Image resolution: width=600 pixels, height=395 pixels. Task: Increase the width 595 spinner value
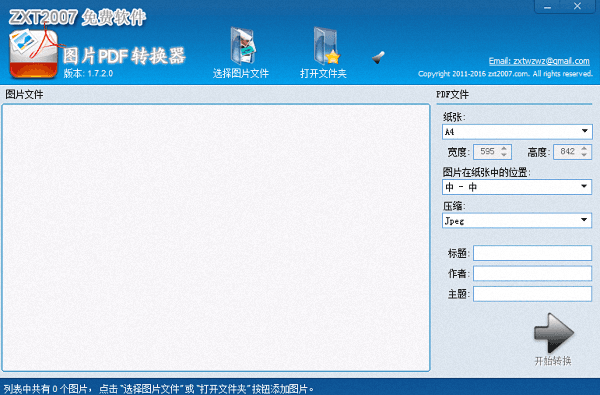(x=504, y=149)
